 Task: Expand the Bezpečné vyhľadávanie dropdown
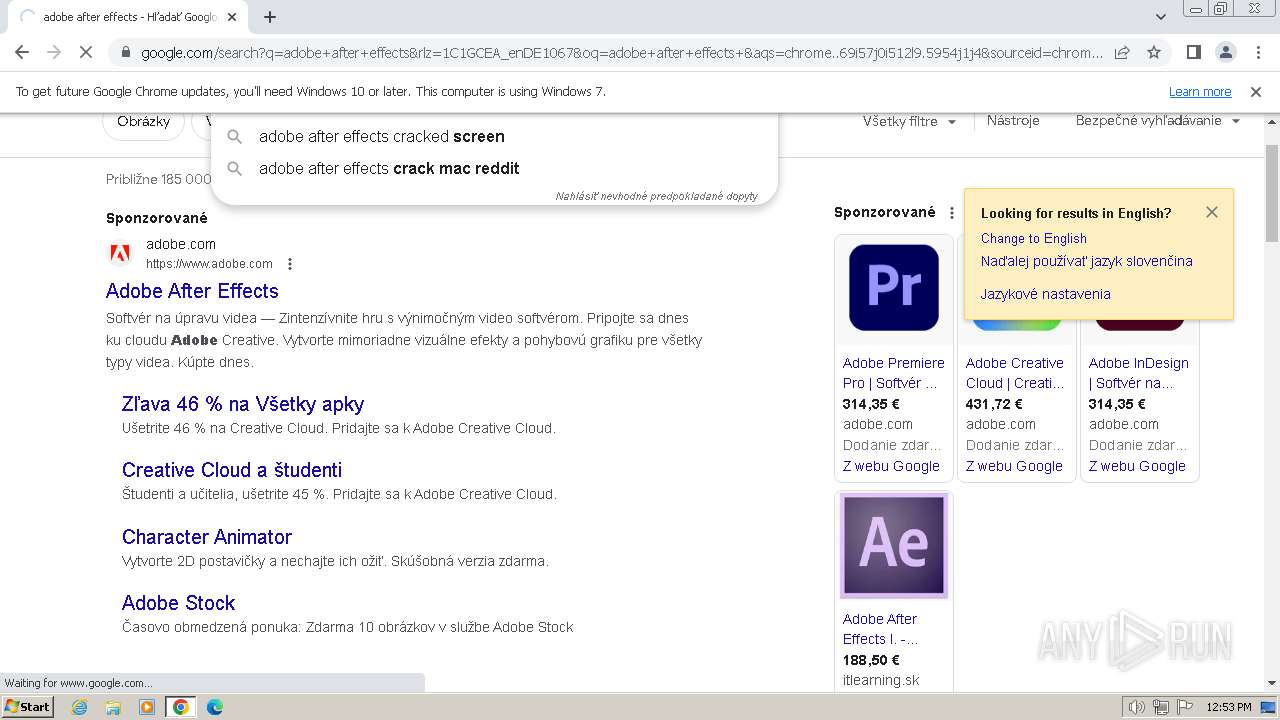click(x=1158, y=121)
